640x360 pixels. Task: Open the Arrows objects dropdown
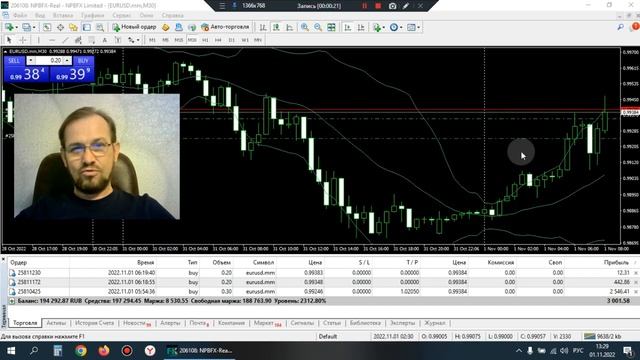(x=133, y=40)
